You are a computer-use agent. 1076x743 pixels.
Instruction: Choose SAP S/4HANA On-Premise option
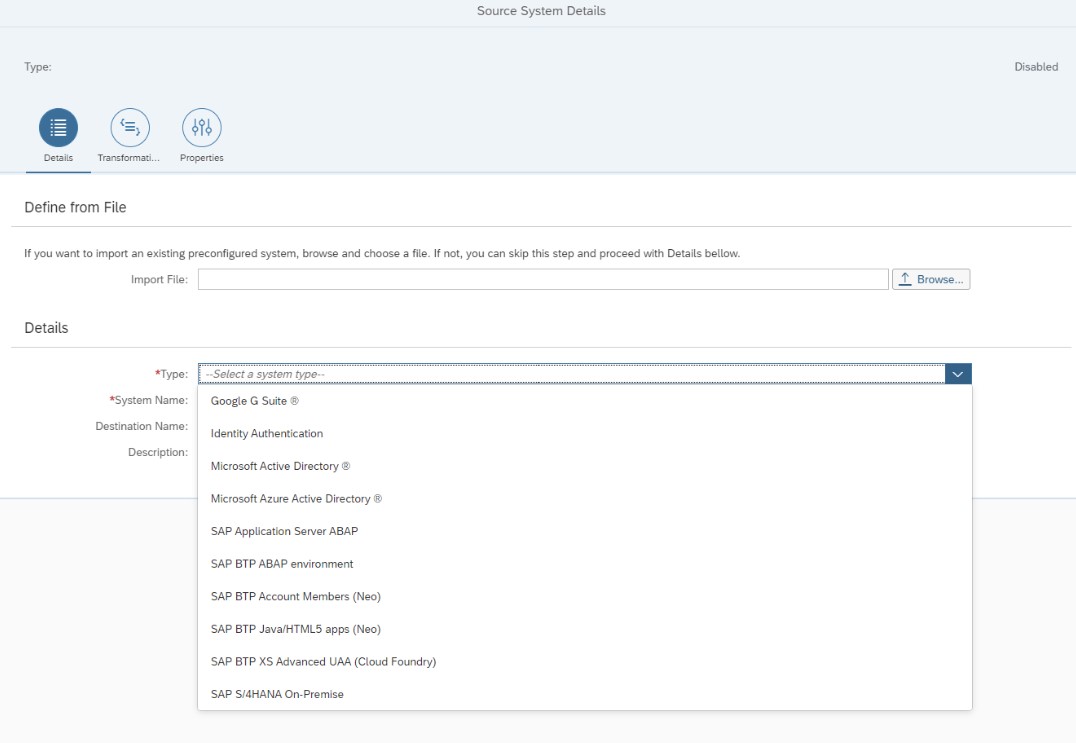(585, 694)
